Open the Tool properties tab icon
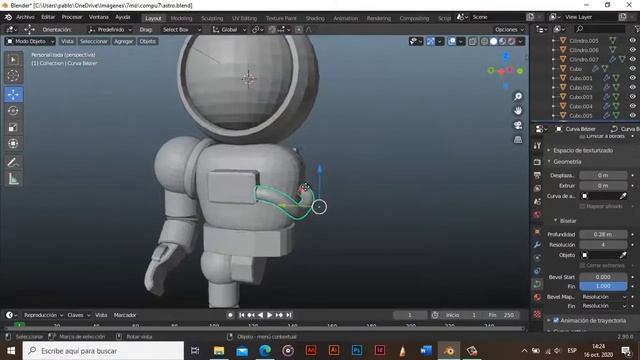 [x=537, y=145]
